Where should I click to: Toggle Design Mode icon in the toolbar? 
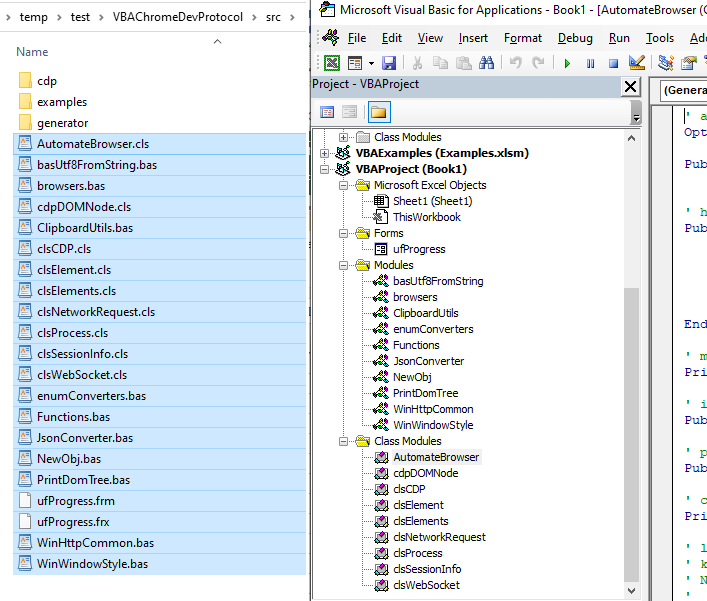click(637, 63)
